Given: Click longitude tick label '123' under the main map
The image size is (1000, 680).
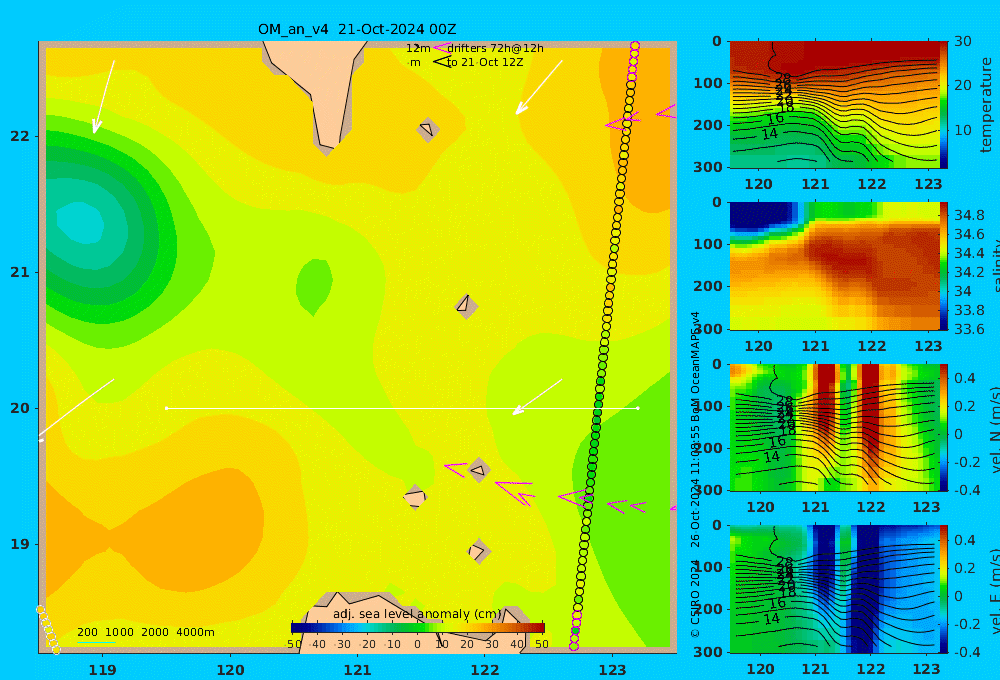Looking at the screenshot, I should [x=612, y=670].
